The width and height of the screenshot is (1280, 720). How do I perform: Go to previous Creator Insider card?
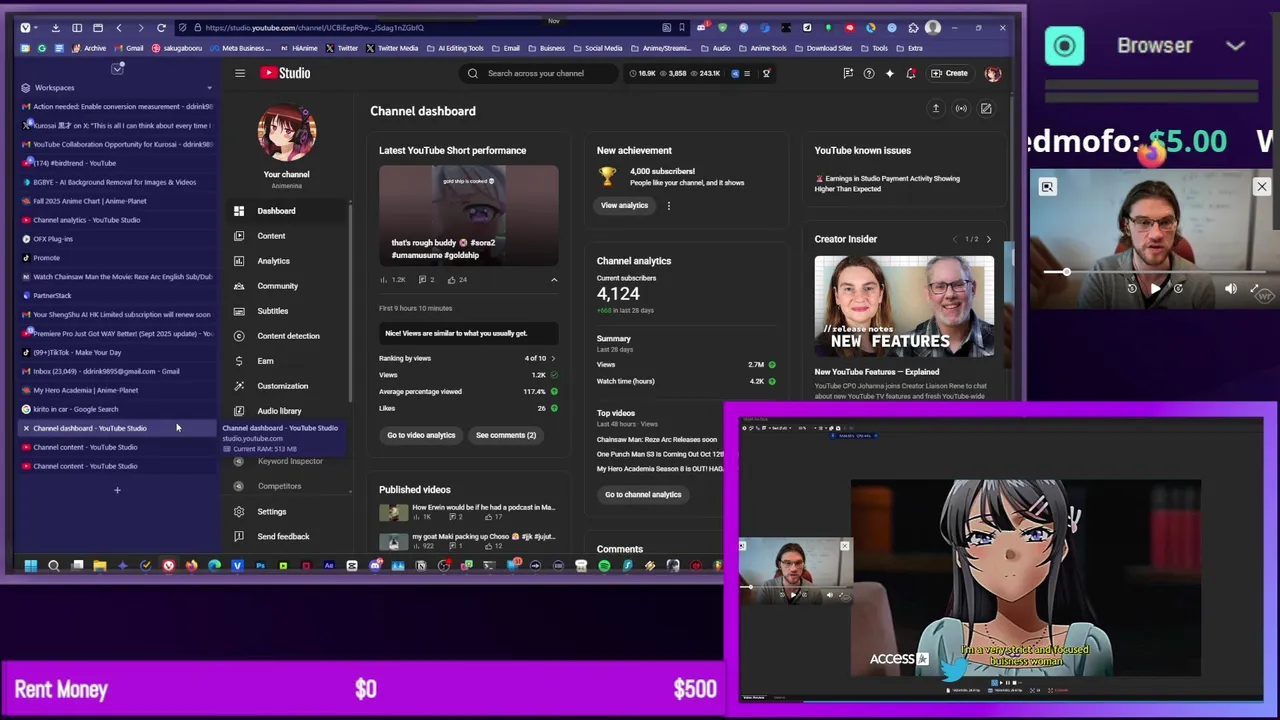[x=955, y=239]
